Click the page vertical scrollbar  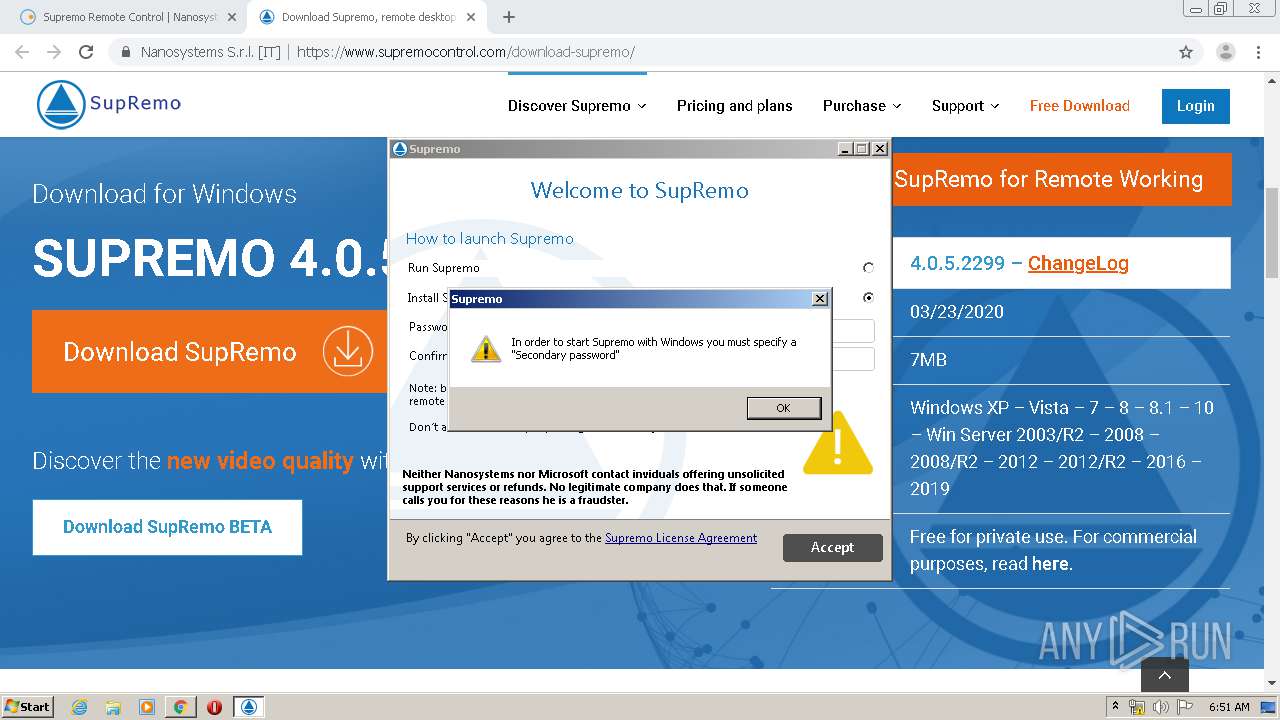[x=1272, y=233]
